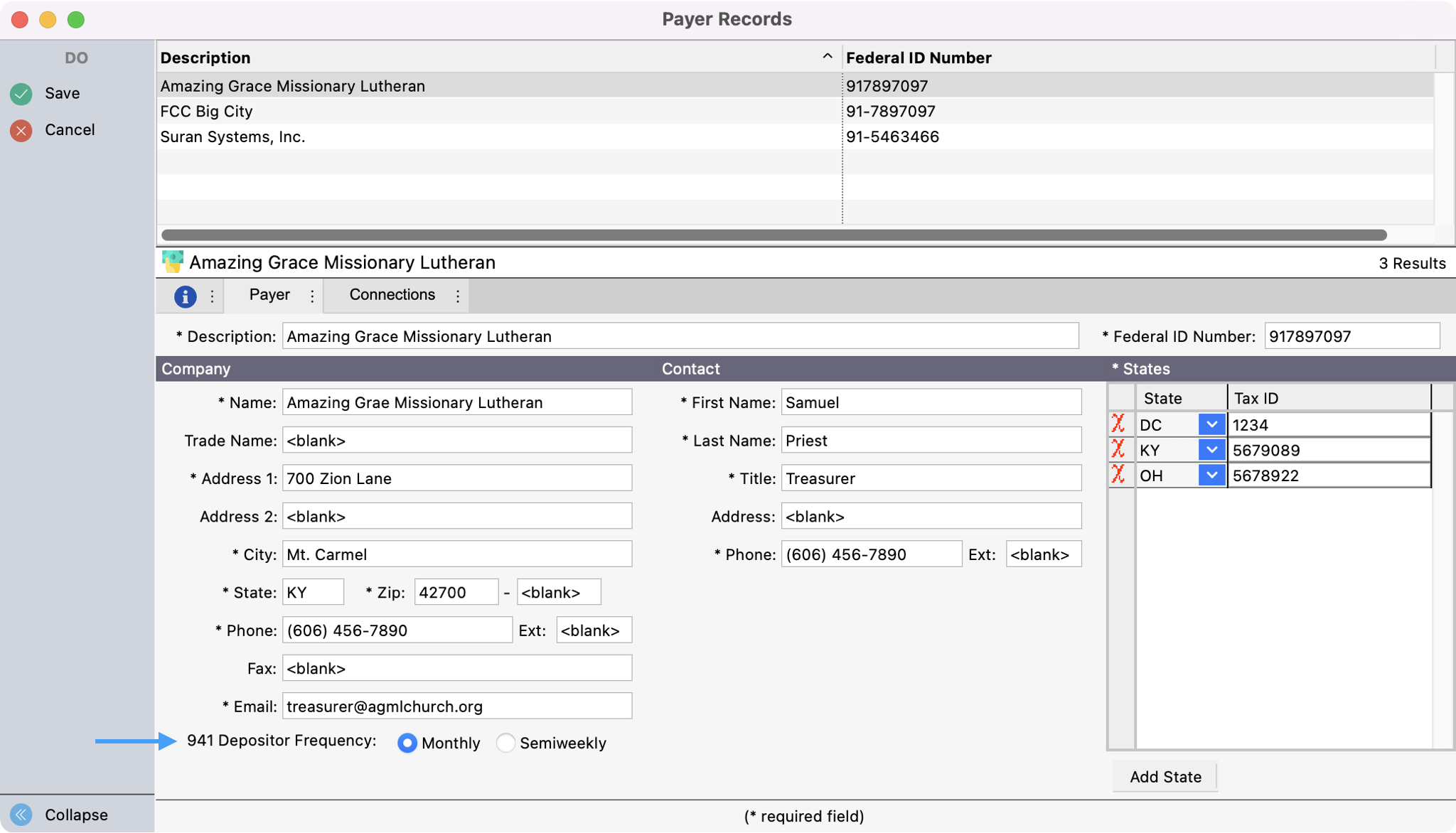The height and width of the screenshot is (833, 1456).
Task: Click the red Cancel X icon
Action: coord(21,130)
